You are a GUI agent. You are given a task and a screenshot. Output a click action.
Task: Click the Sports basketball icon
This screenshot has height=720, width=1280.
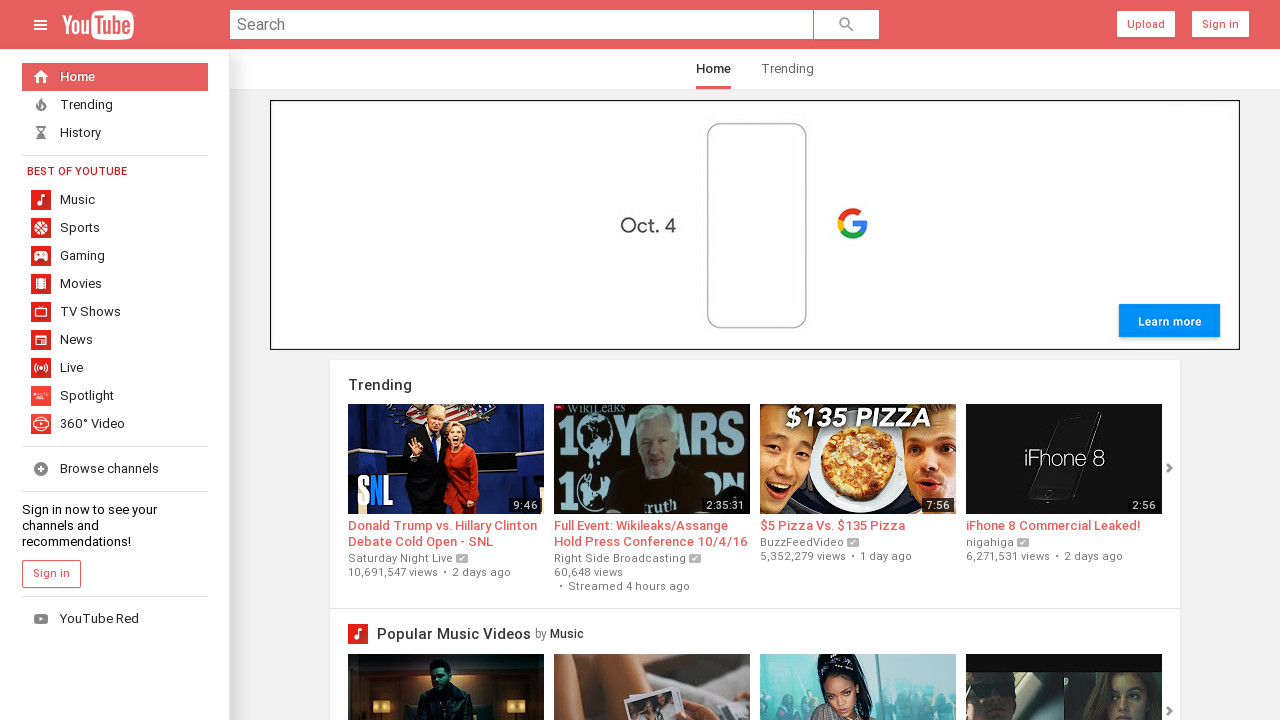click(41, 228)
